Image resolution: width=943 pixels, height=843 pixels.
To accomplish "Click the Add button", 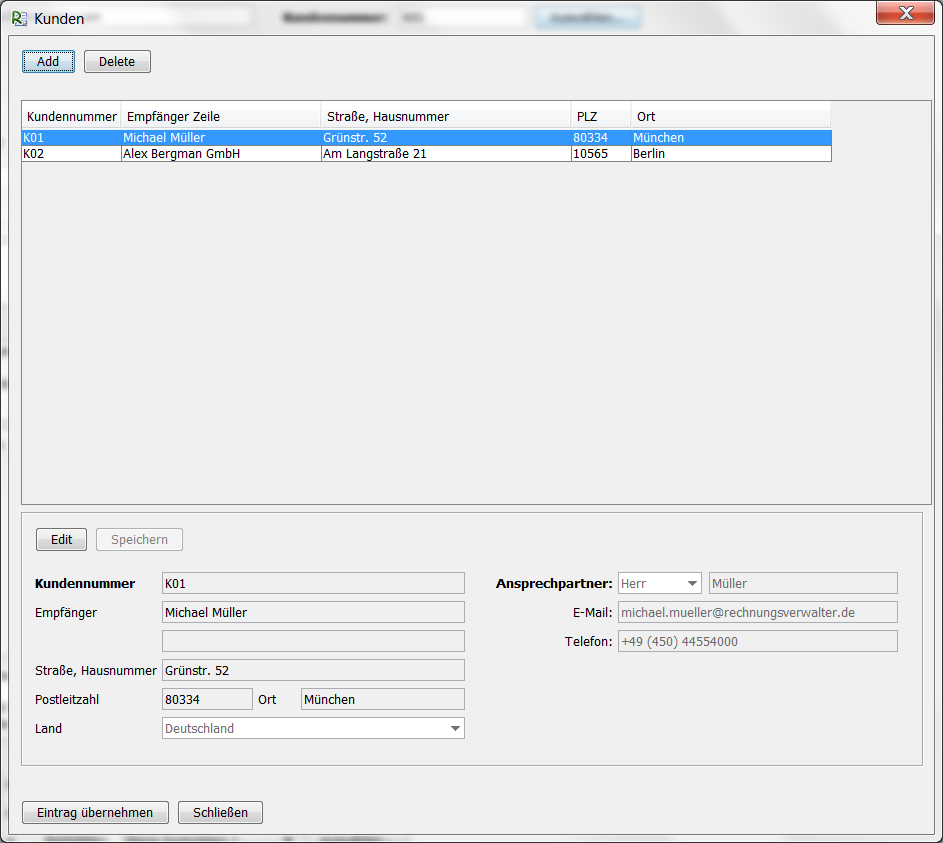I will pyautogui.click(x=48, y=62).
